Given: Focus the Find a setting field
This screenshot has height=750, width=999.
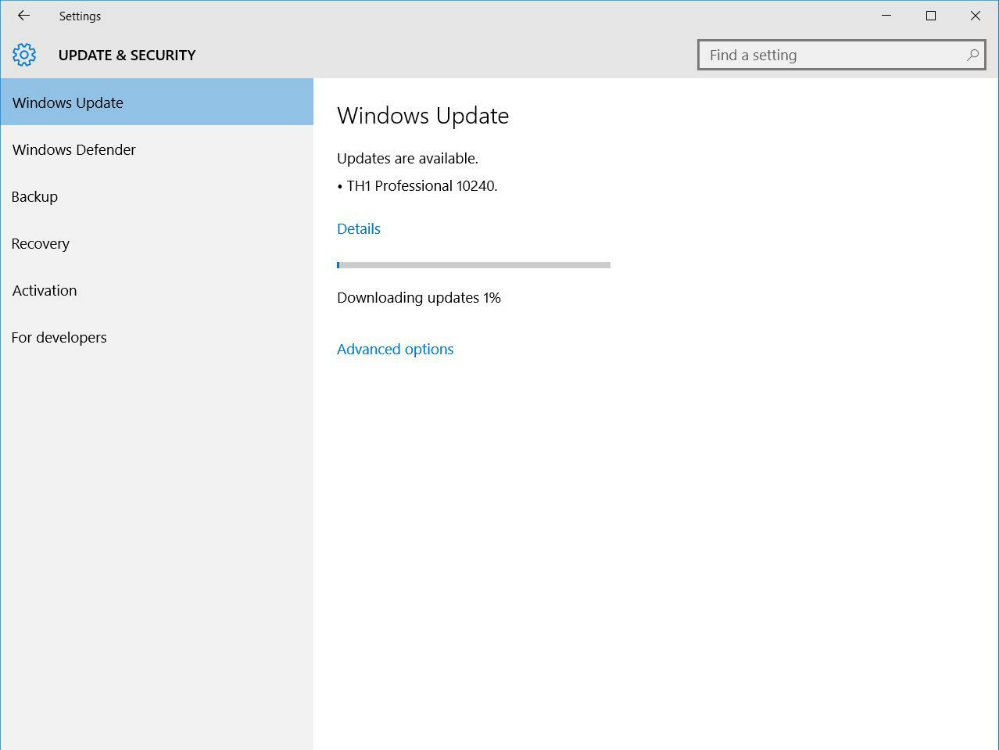Looking at the screenshot, I should pyautogui.click(x=830, y=55).
